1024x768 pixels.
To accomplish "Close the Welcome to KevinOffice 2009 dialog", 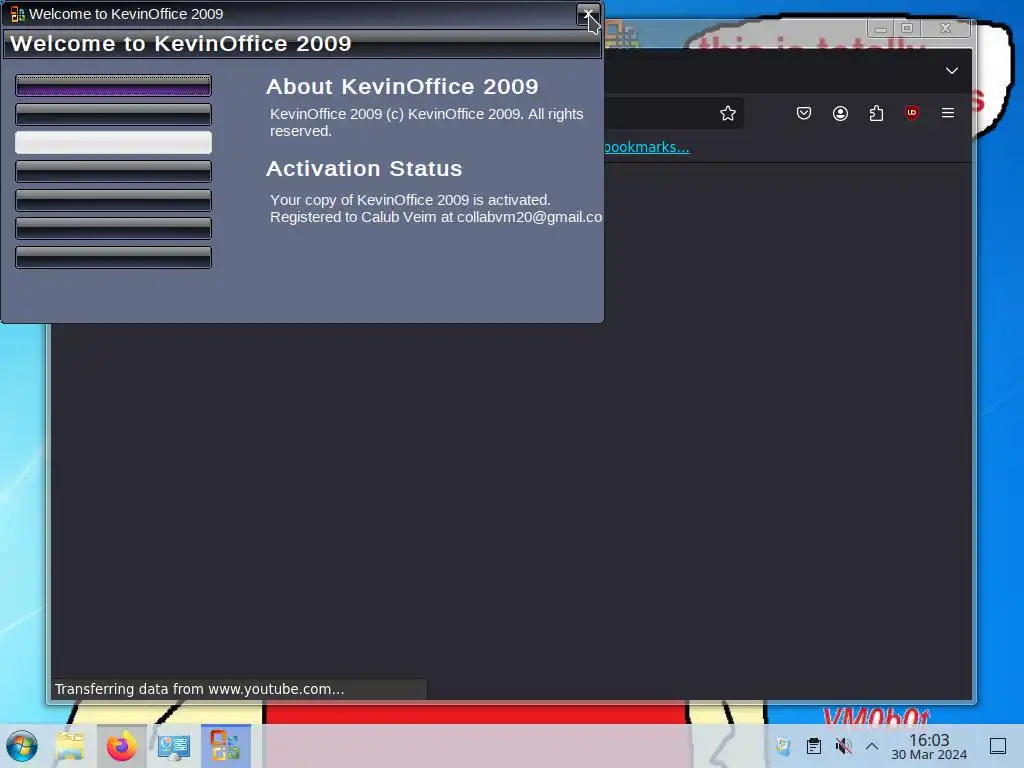I will coord(587,14).
